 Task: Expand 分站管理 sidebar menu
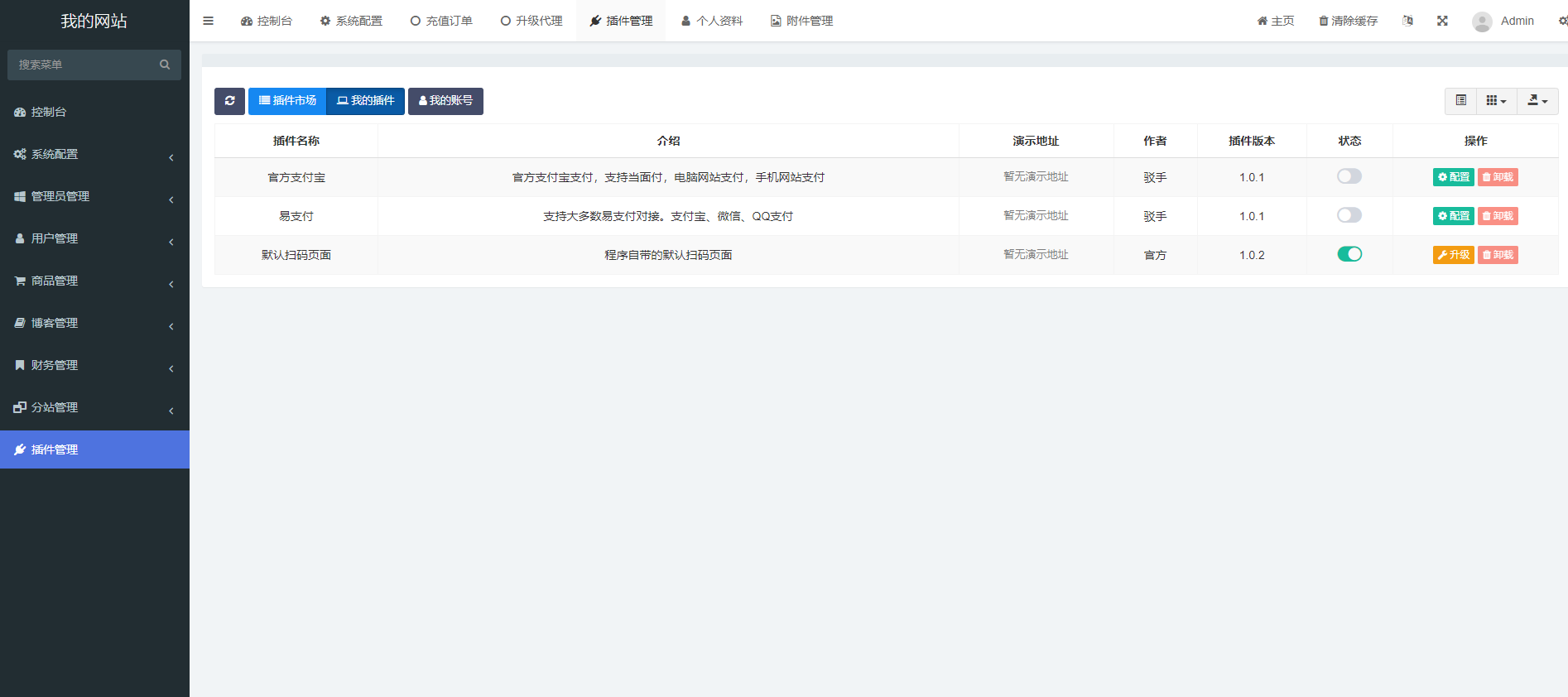pos(94,407)
